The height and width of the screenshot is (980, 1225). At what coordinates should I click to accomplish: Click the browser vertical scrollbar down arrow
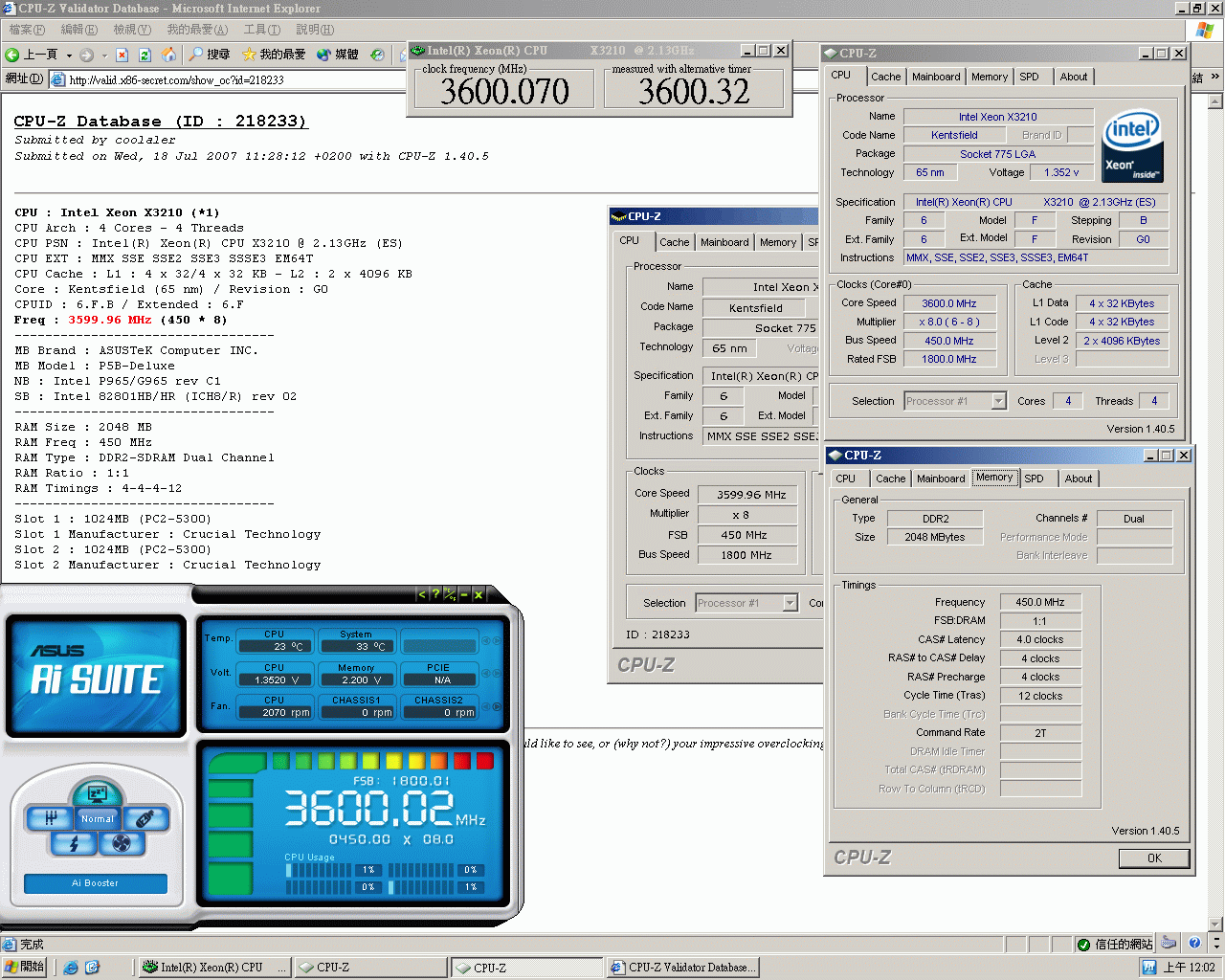pos(1215,924)
